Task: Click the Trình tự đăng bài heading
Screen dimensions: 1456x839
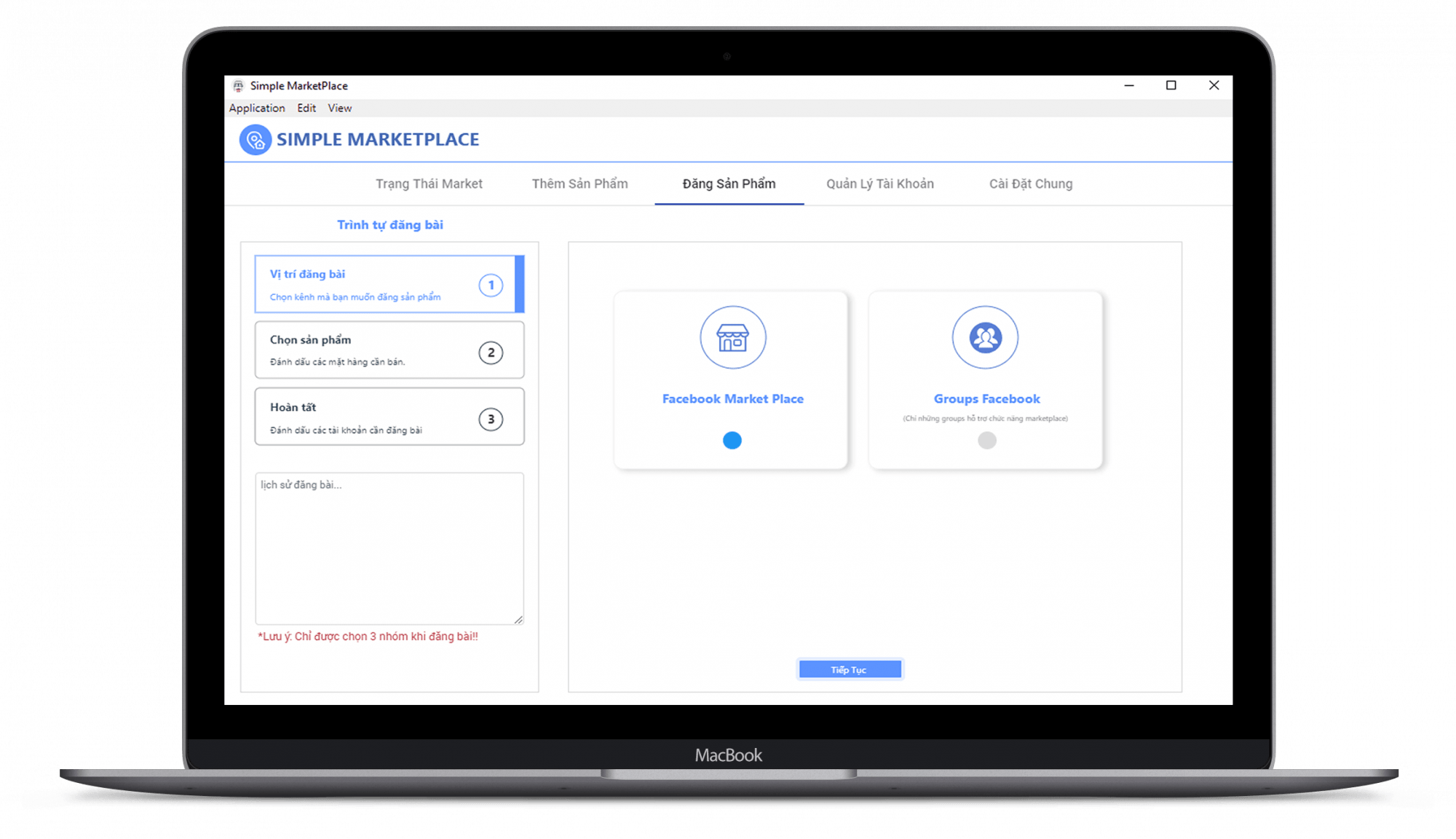Action: tap(389, 225)
